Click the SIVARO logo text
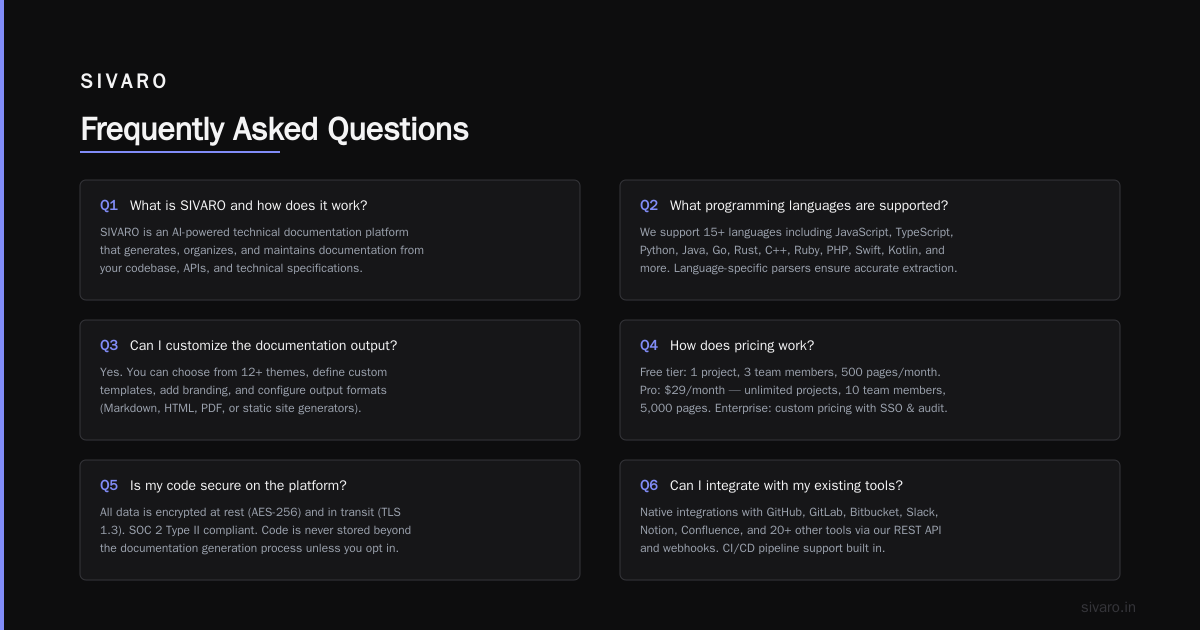 click(124, 82)
